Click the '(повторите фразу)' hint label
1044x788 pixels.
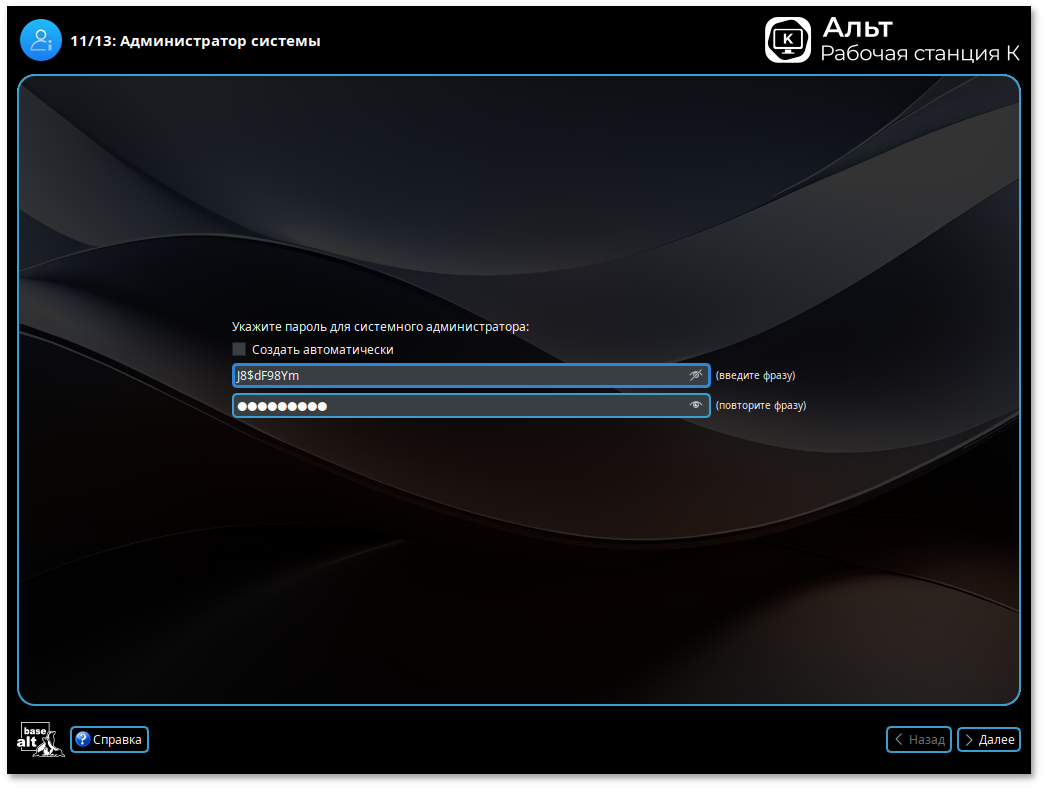[760, 406]
